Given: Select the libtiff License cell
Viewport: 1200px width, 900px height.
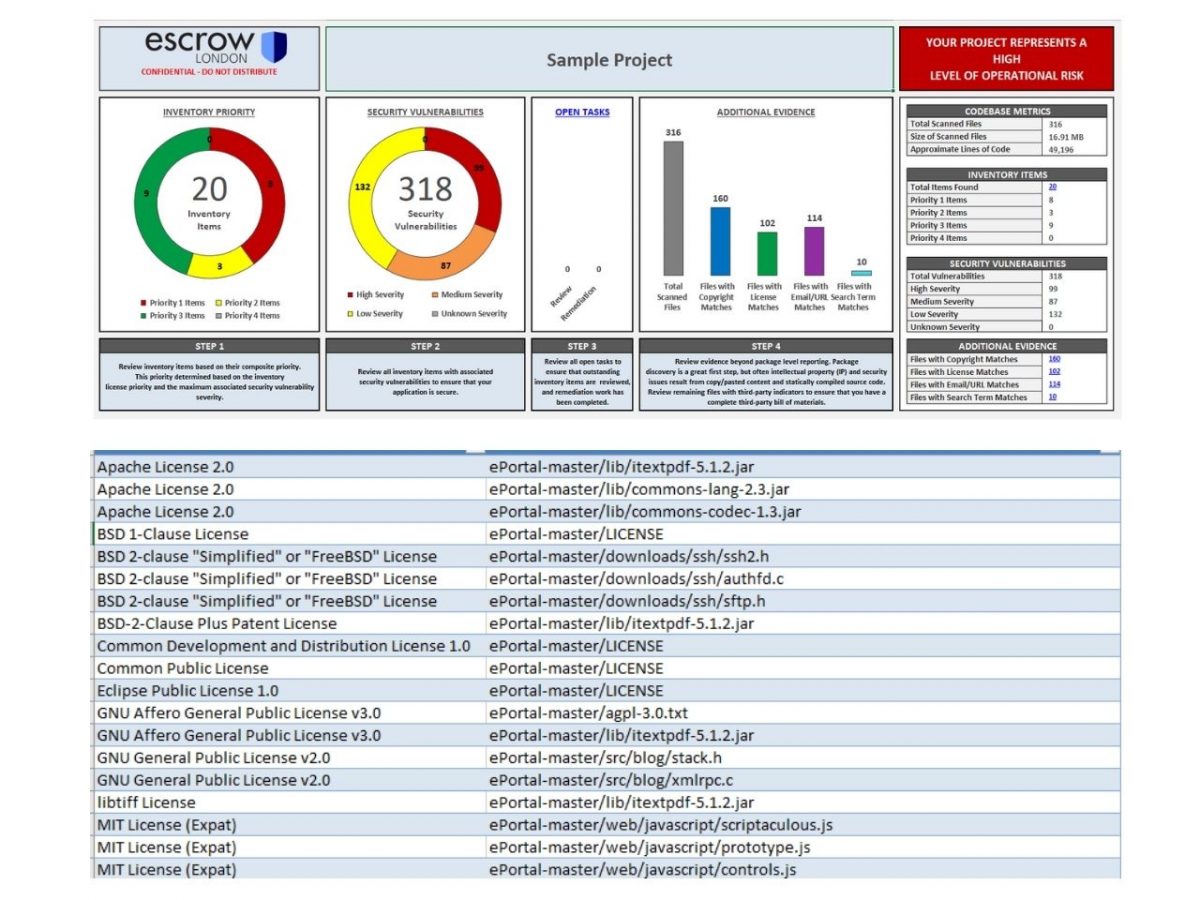Looking at the screenshot, I should 289,802.
